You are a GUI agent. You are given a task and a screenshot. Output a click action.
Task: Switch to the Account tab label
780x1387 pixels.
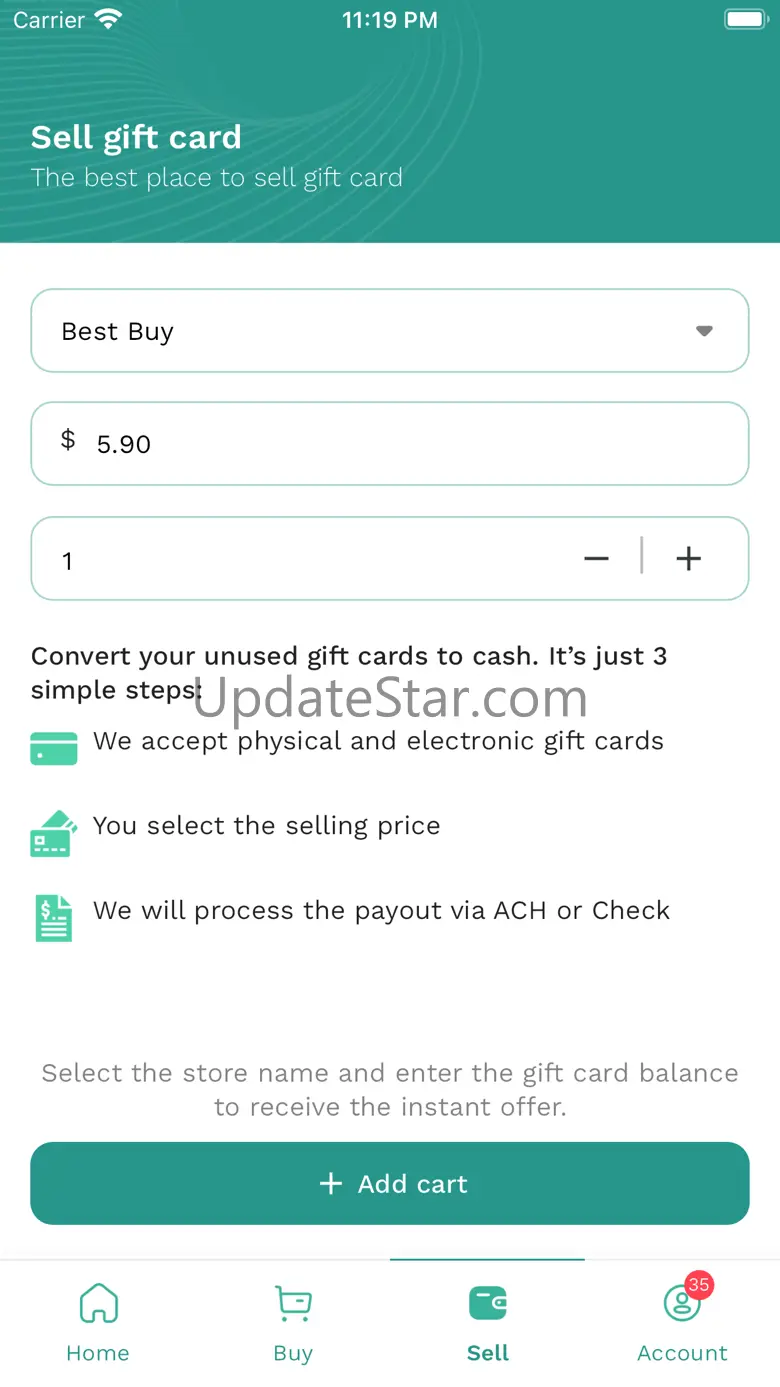click(x=682, y=1353)
